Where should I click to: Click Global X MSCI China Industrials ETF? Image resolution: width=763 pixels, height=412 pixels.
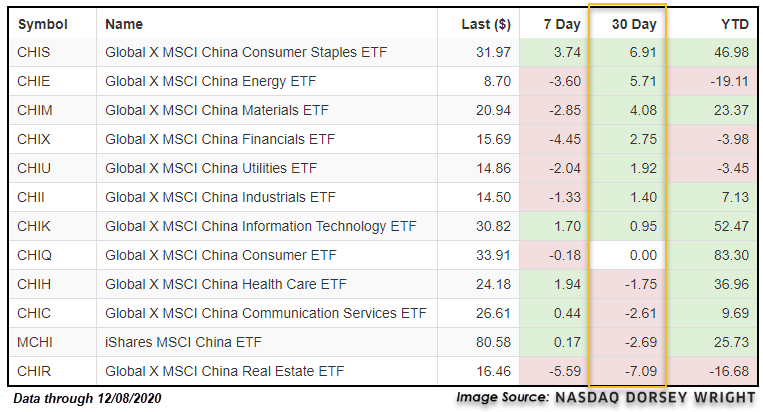220,197
